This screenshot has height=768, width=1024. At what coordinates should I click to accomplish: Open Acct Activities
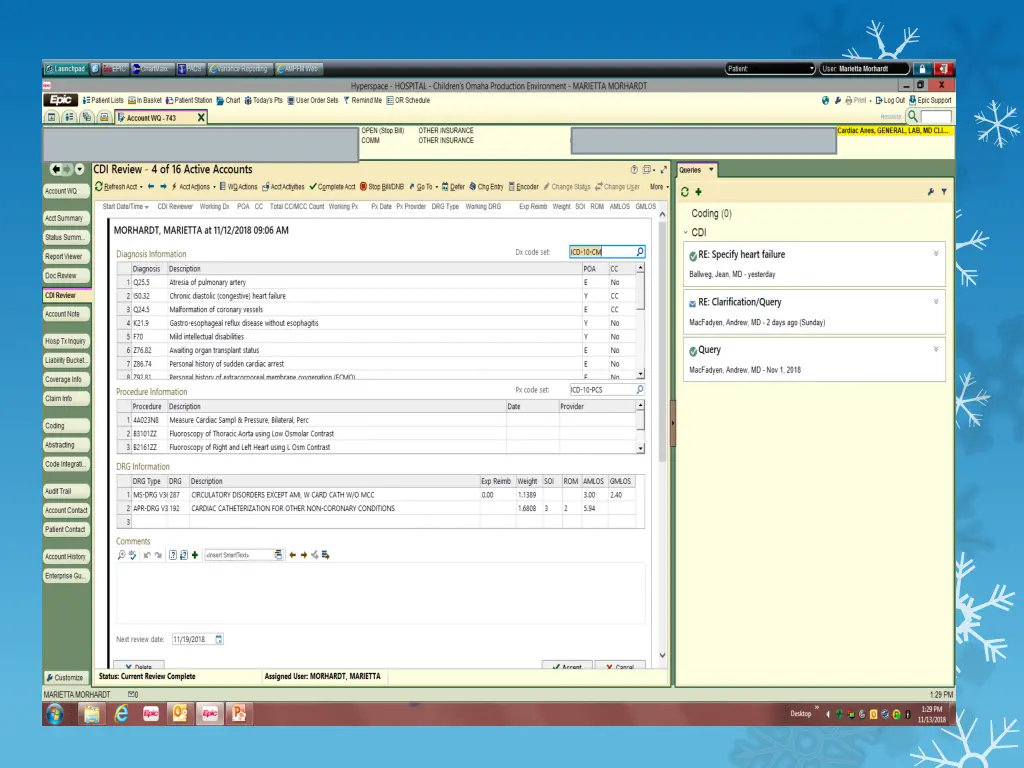click(x=283, y=187)
